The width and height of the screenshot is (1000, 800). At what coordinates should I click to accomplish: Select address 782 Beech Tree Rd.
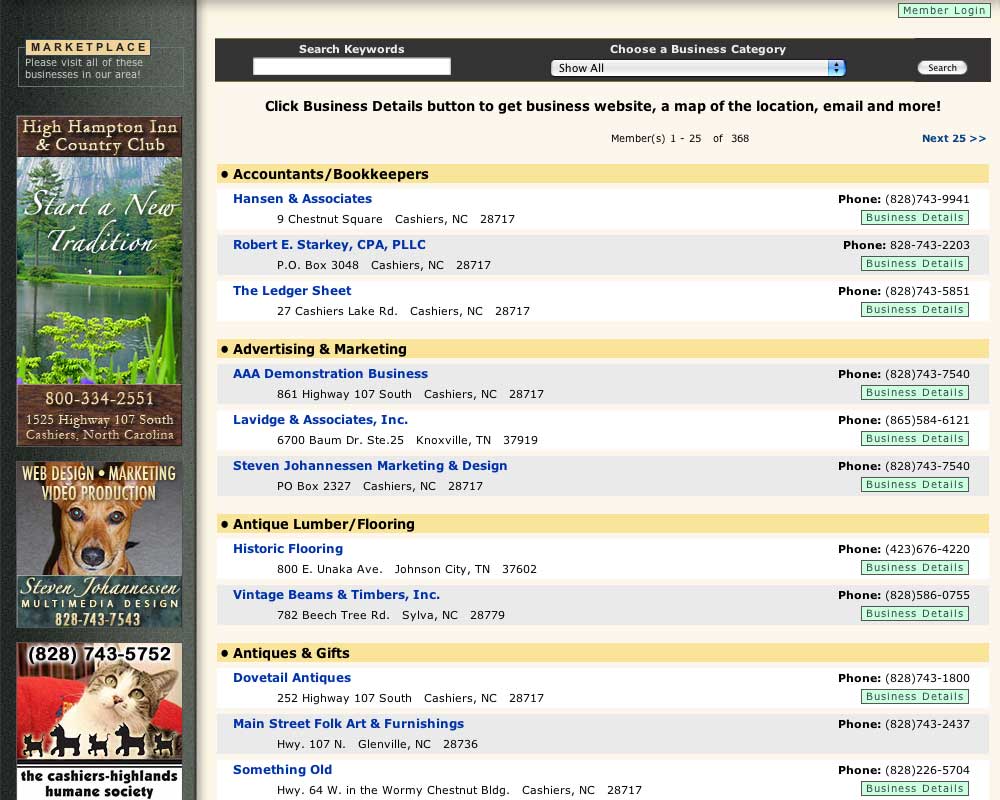(x=333, y=614)
